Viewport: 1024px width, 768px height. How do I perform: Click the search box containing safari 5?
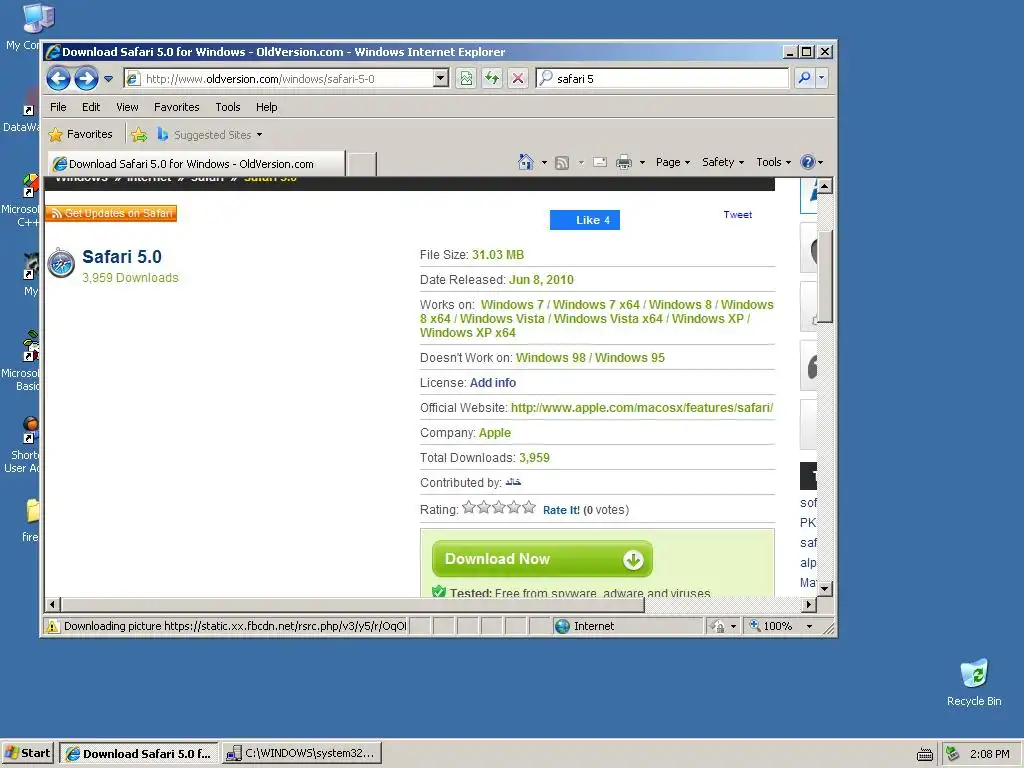pos(662,79)
